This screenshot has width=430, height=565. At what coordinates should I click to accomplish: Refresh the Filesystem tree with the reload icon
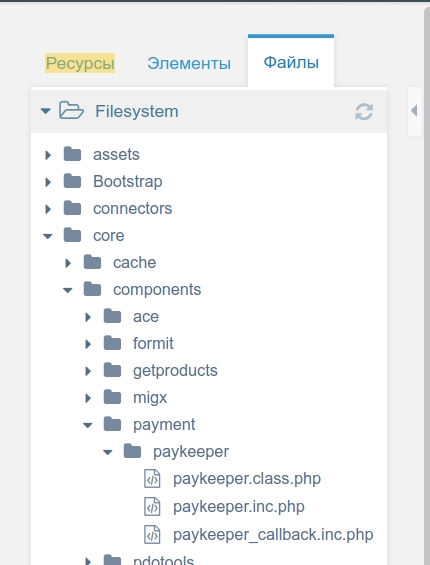click(x=364, y=111)
